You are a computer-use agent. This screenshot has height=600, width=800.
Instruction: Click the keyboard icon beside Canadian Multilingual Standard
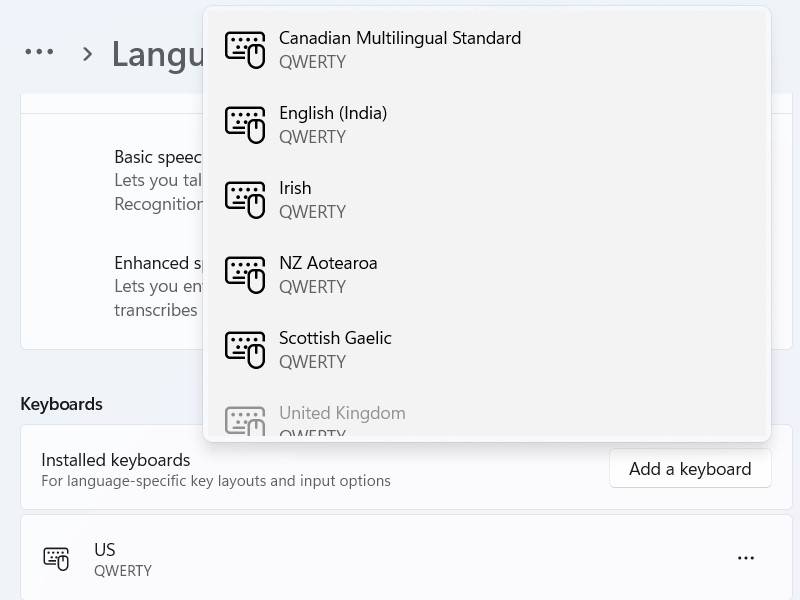click(x=245, y=48)
